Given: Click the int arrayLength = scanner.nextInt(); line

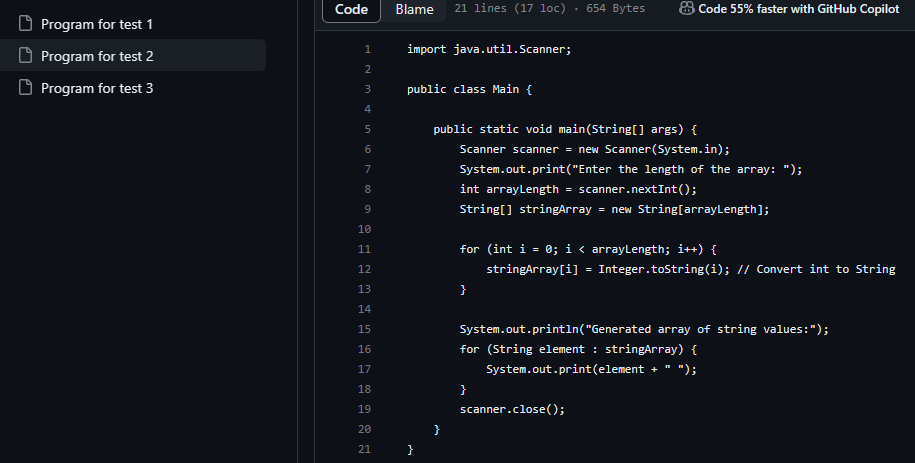Looking at the screenshot, I should [x=578, y=189].
